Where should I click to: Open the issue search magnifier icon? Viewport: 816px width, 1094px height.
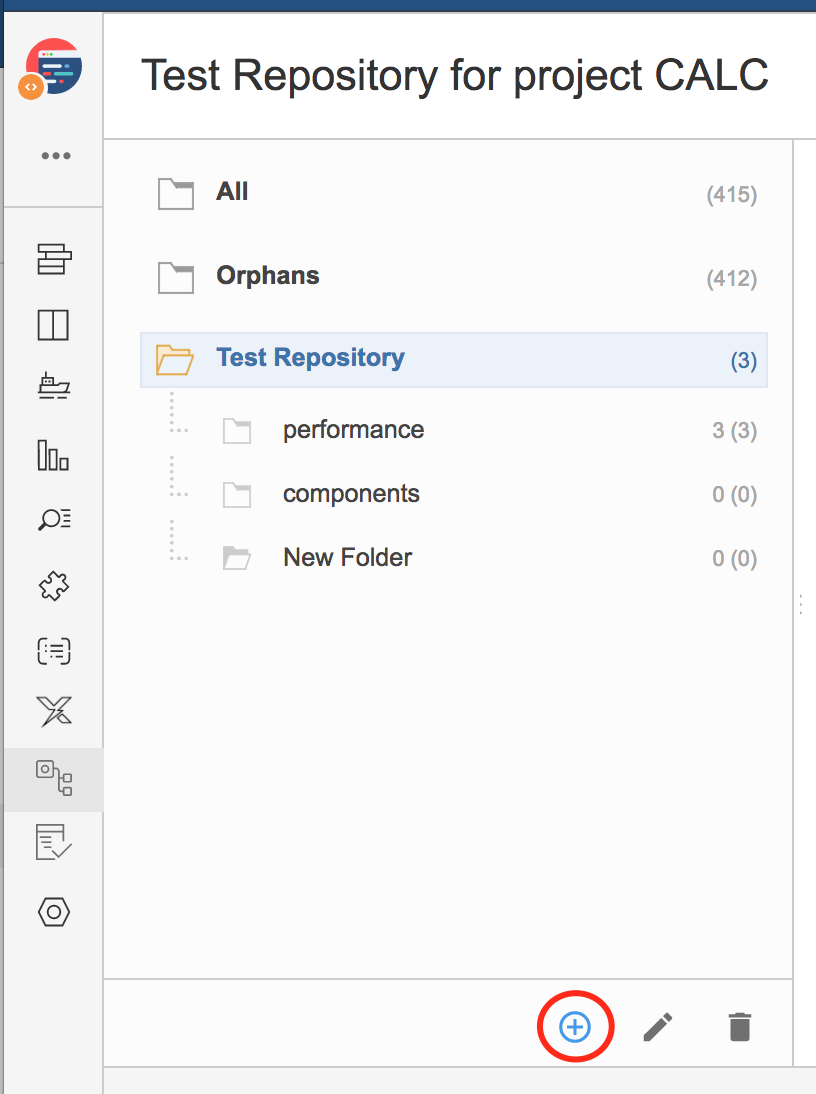tap(54, 519)
